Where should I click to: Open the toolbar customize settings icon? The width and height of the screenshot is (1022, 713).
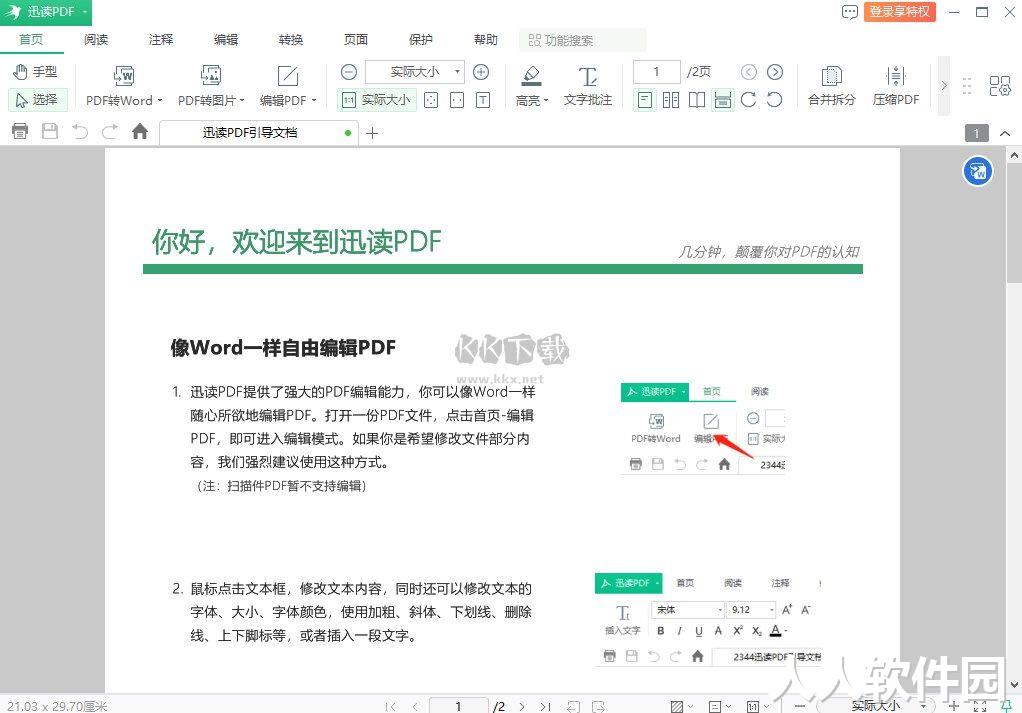[999, 85]
